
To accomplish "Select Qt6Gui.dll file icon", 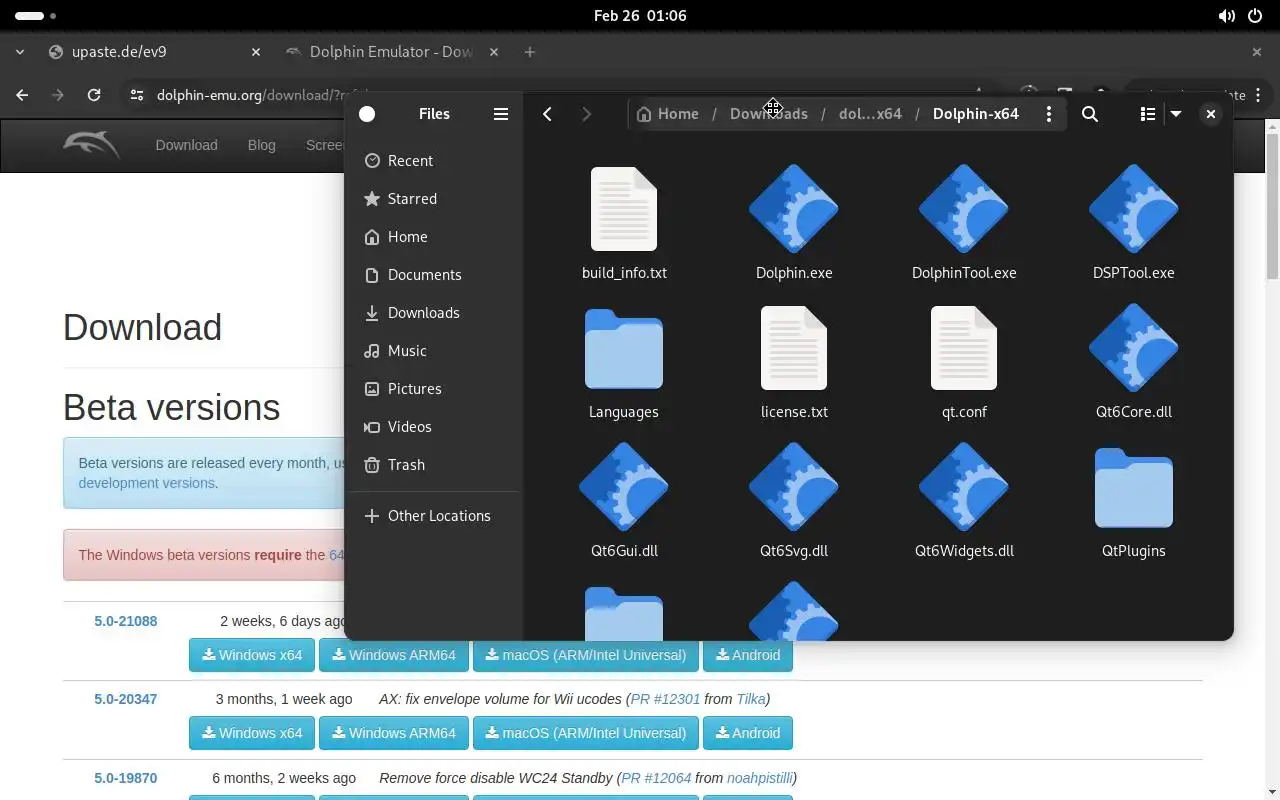I will (x=624, y=487).
